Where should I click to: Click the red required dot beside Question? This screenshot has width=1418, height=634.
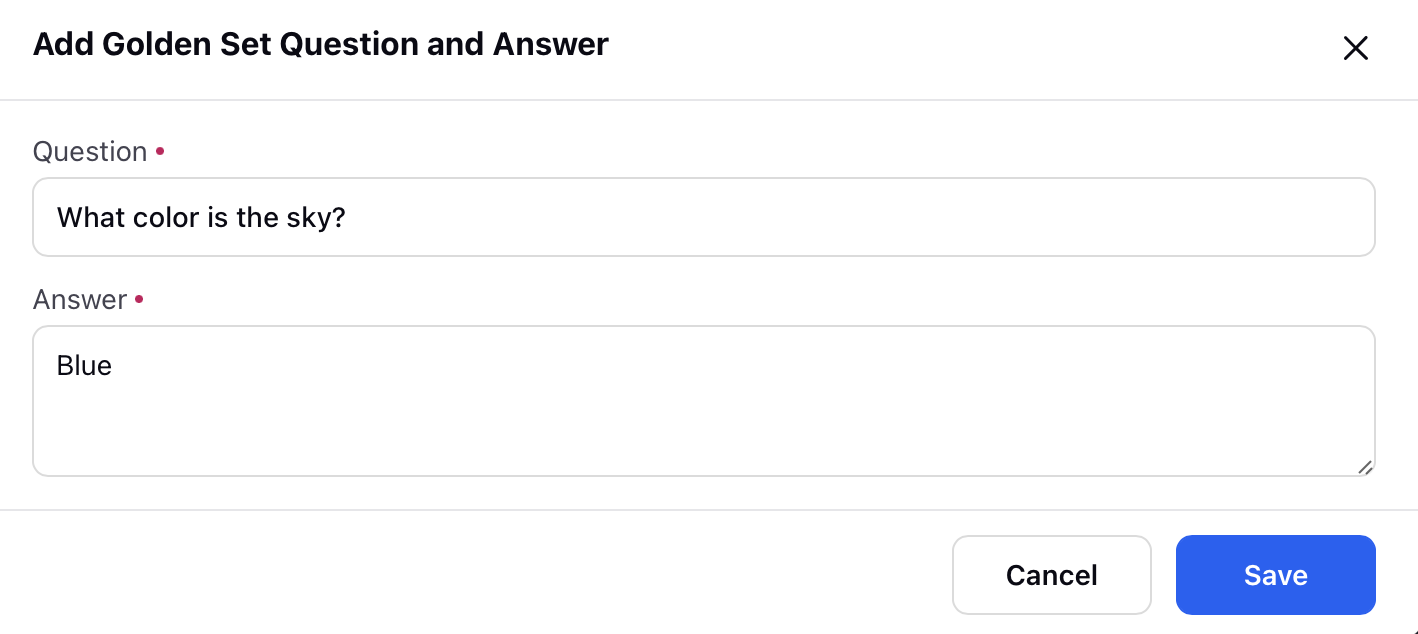(x=160, y=151)
